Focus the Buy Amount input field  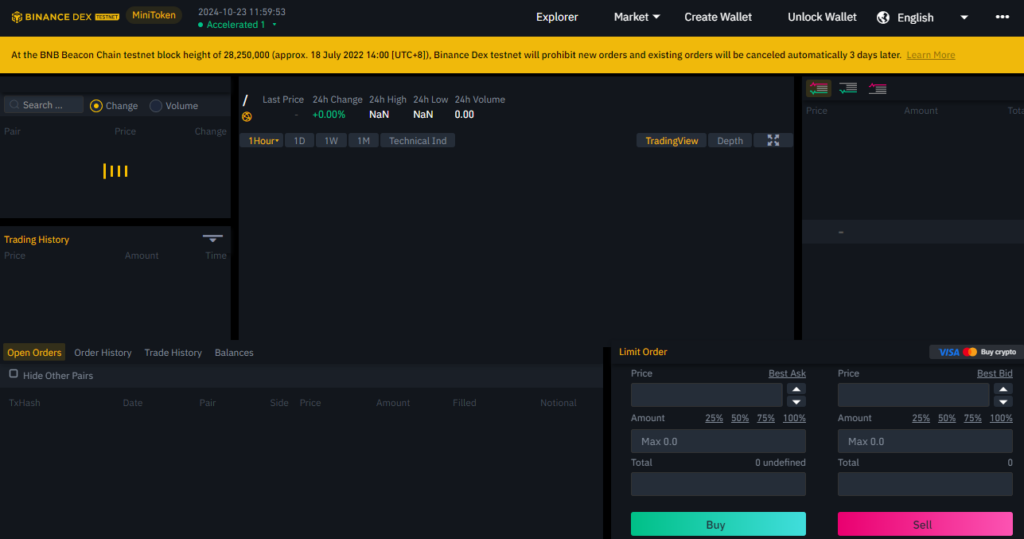(718, 441)
